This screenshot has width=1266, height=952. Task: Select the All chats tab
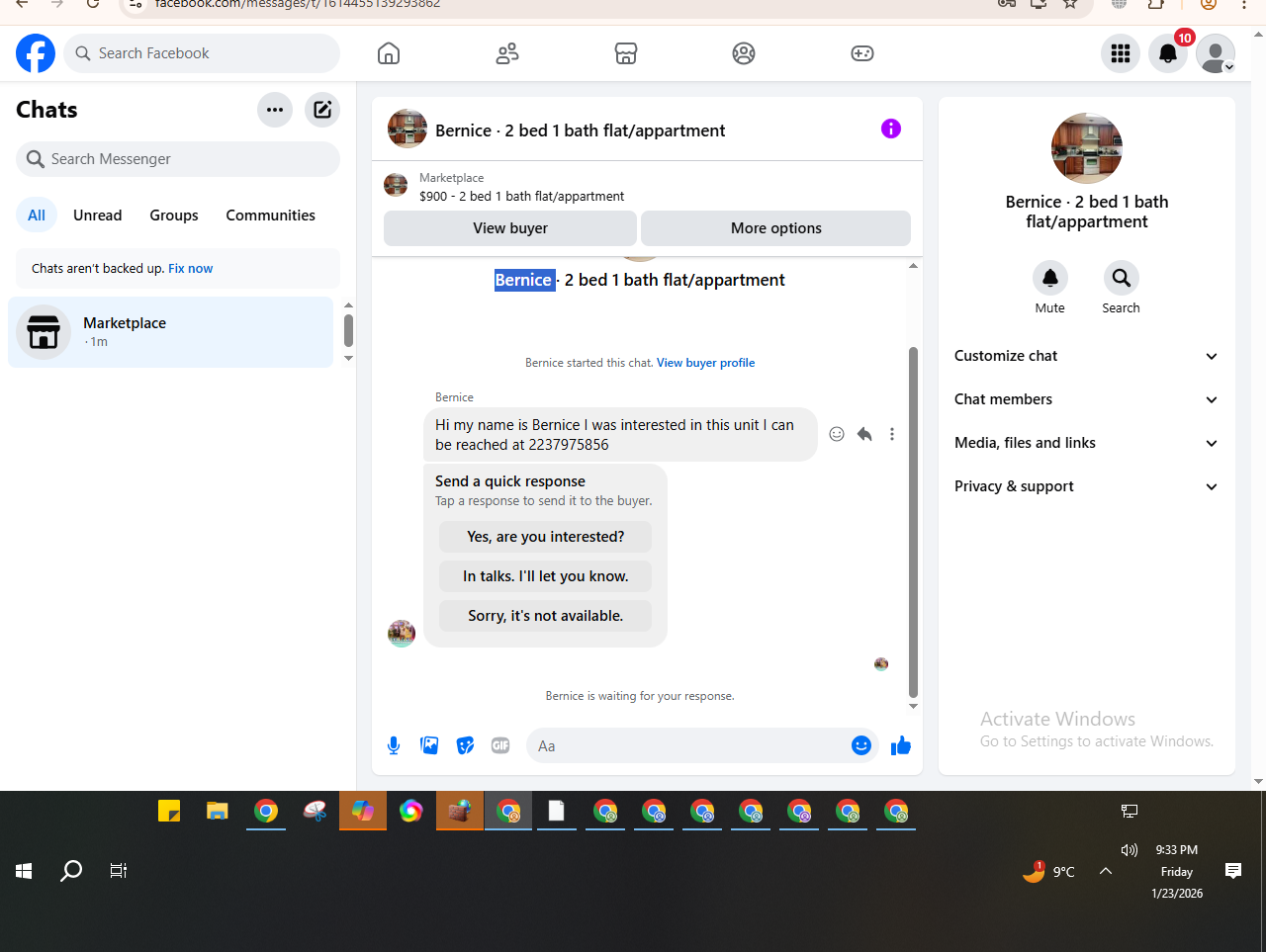click(x=37, y=216)
